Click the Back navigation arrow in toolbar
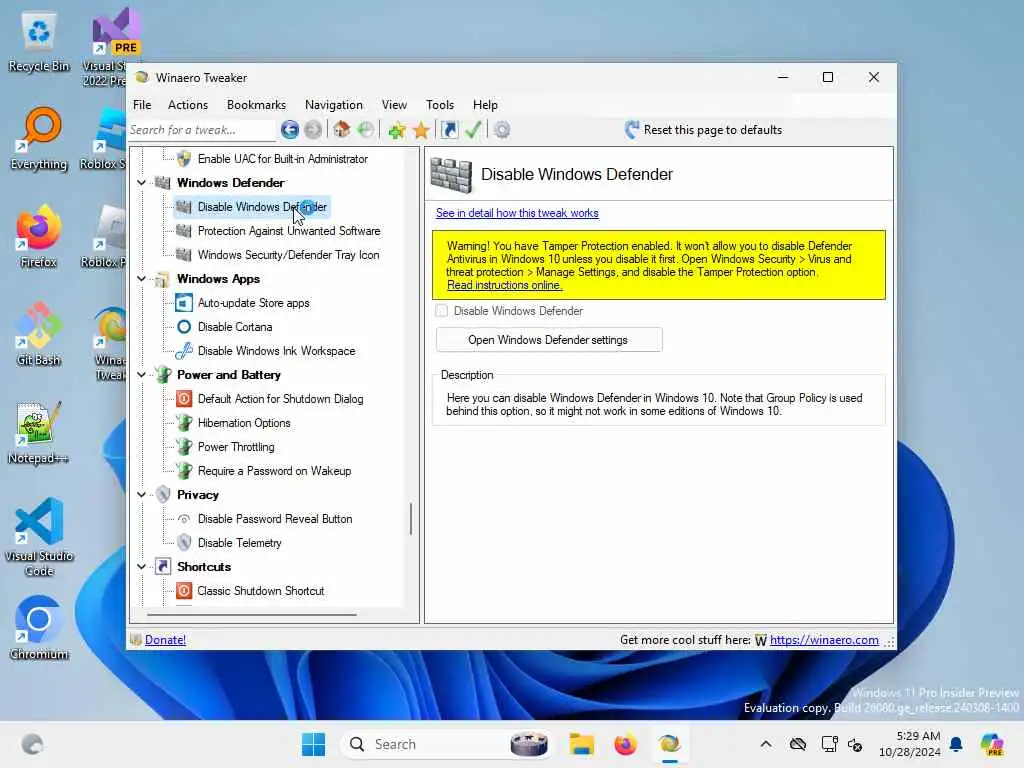 pos(289,130)
